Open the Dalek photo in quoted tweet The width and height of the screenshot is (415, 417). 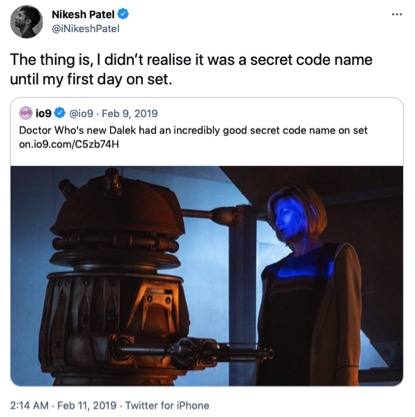207,276
